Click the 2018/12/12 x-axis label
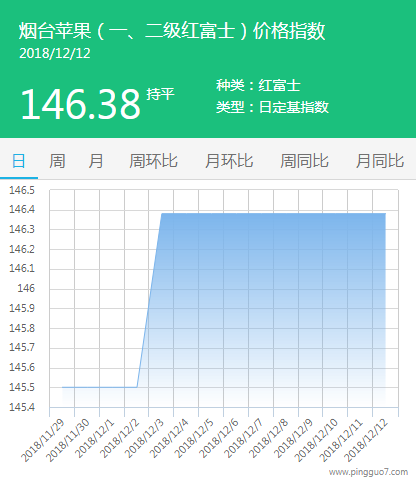The width and height of the screenshot is (416, 483). (366, 441)
